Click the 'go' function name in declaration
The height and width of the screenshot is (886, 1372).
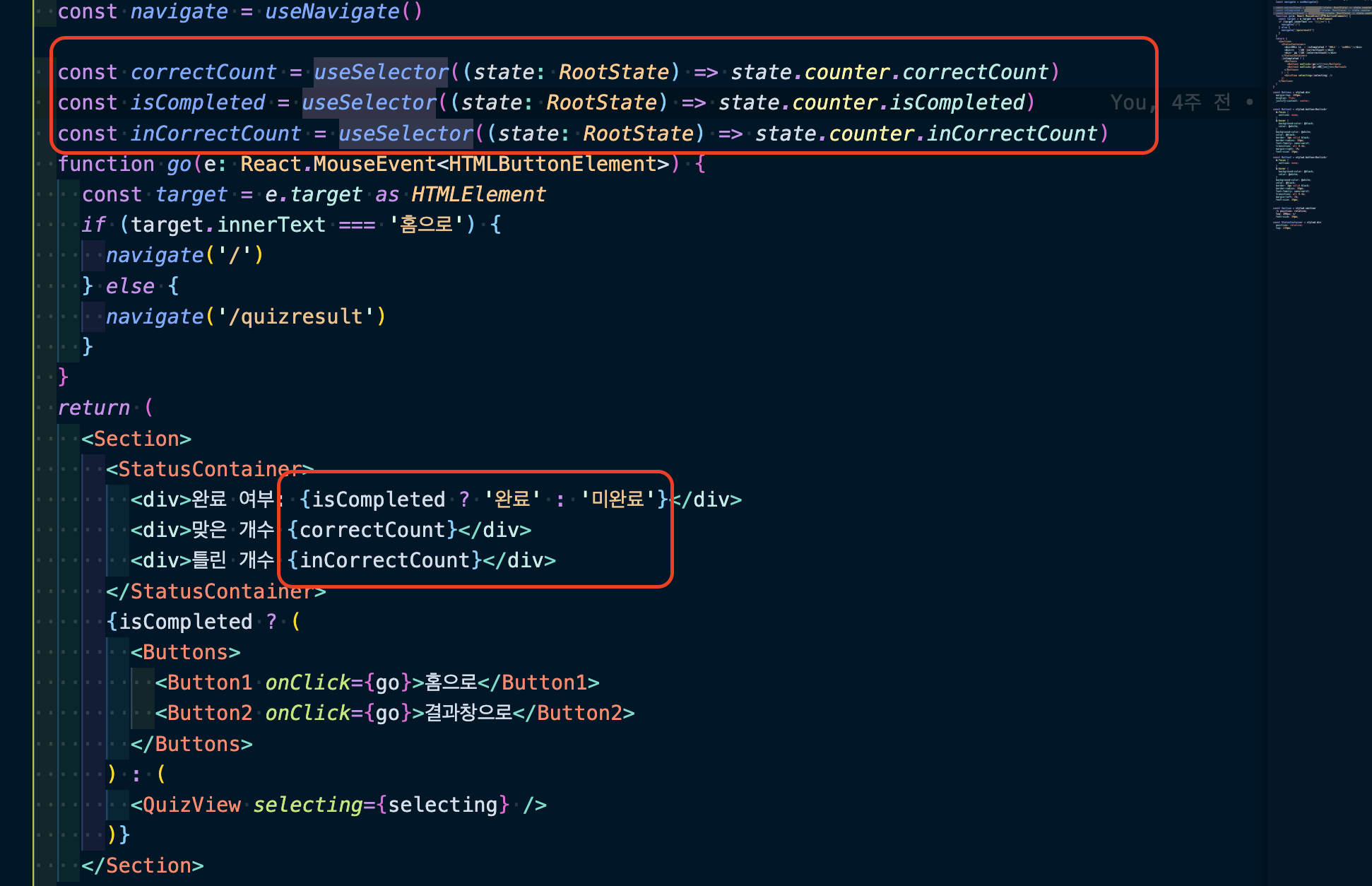179,165
